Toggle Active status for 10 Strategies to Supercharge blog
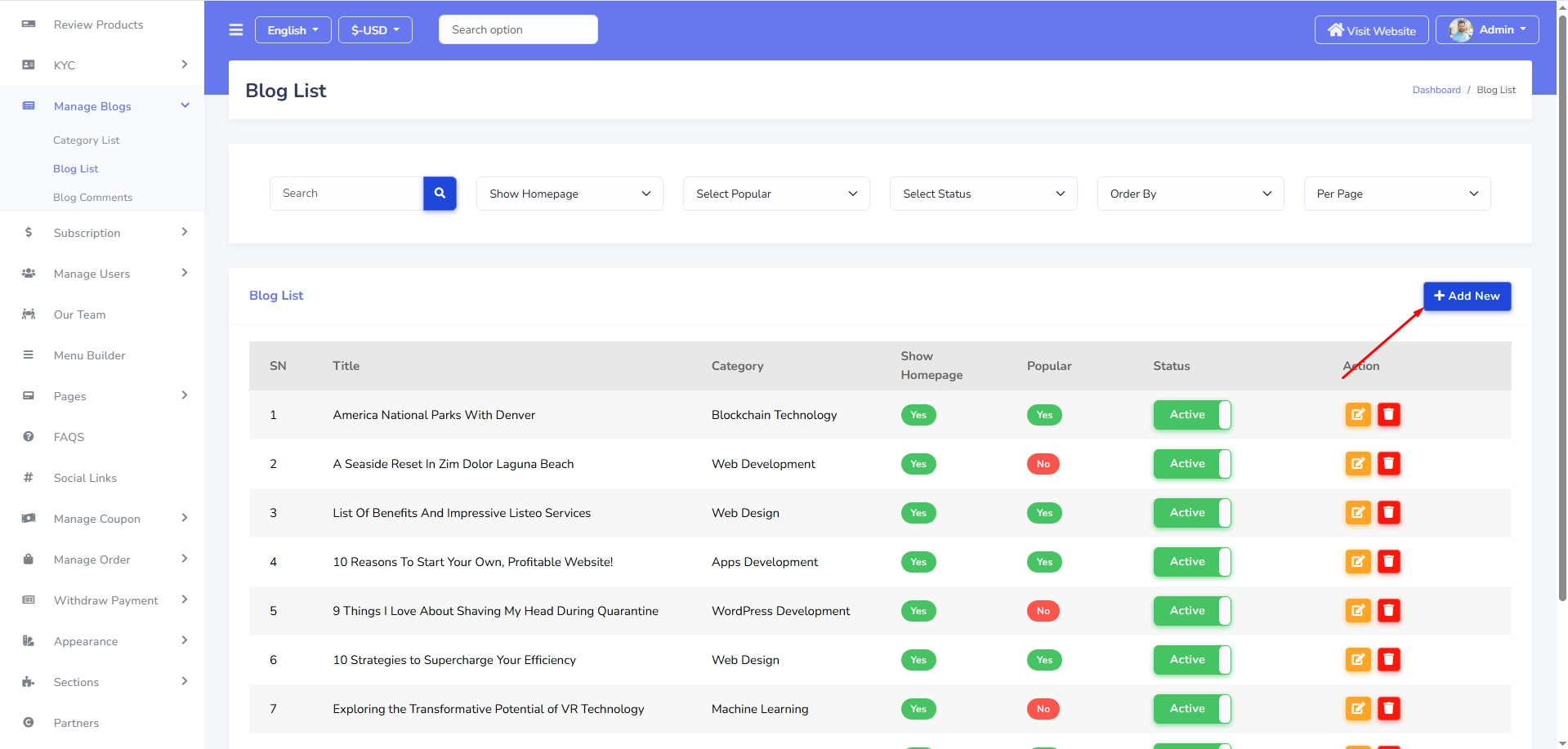1568x749 pixels. (1192, 660)
